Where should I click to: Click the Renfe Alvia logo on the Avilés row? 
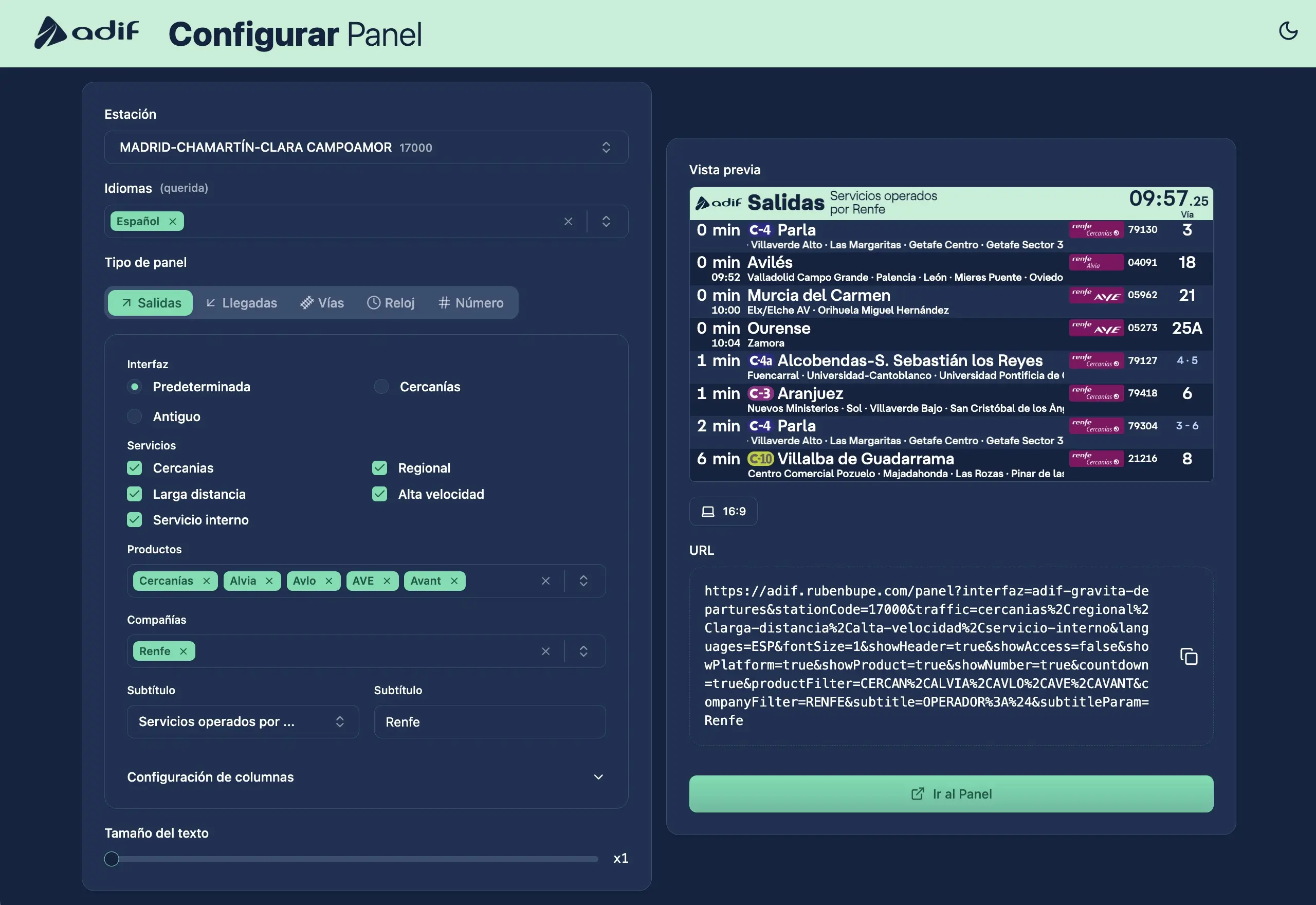point(1096,263)
